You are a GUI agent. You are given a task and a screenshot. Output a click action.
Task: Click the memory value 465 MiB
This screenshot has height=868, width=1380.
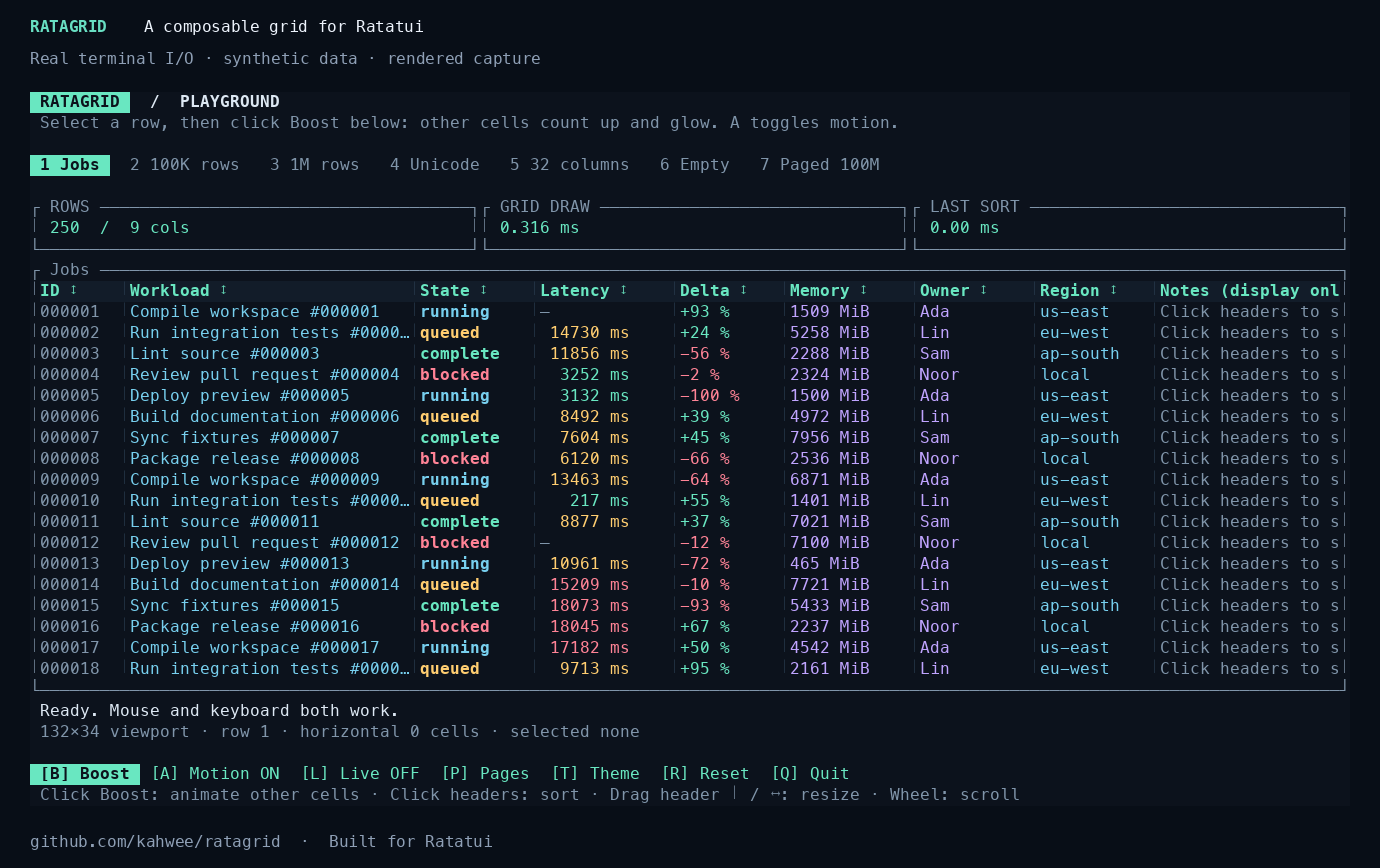click(825, 563)
